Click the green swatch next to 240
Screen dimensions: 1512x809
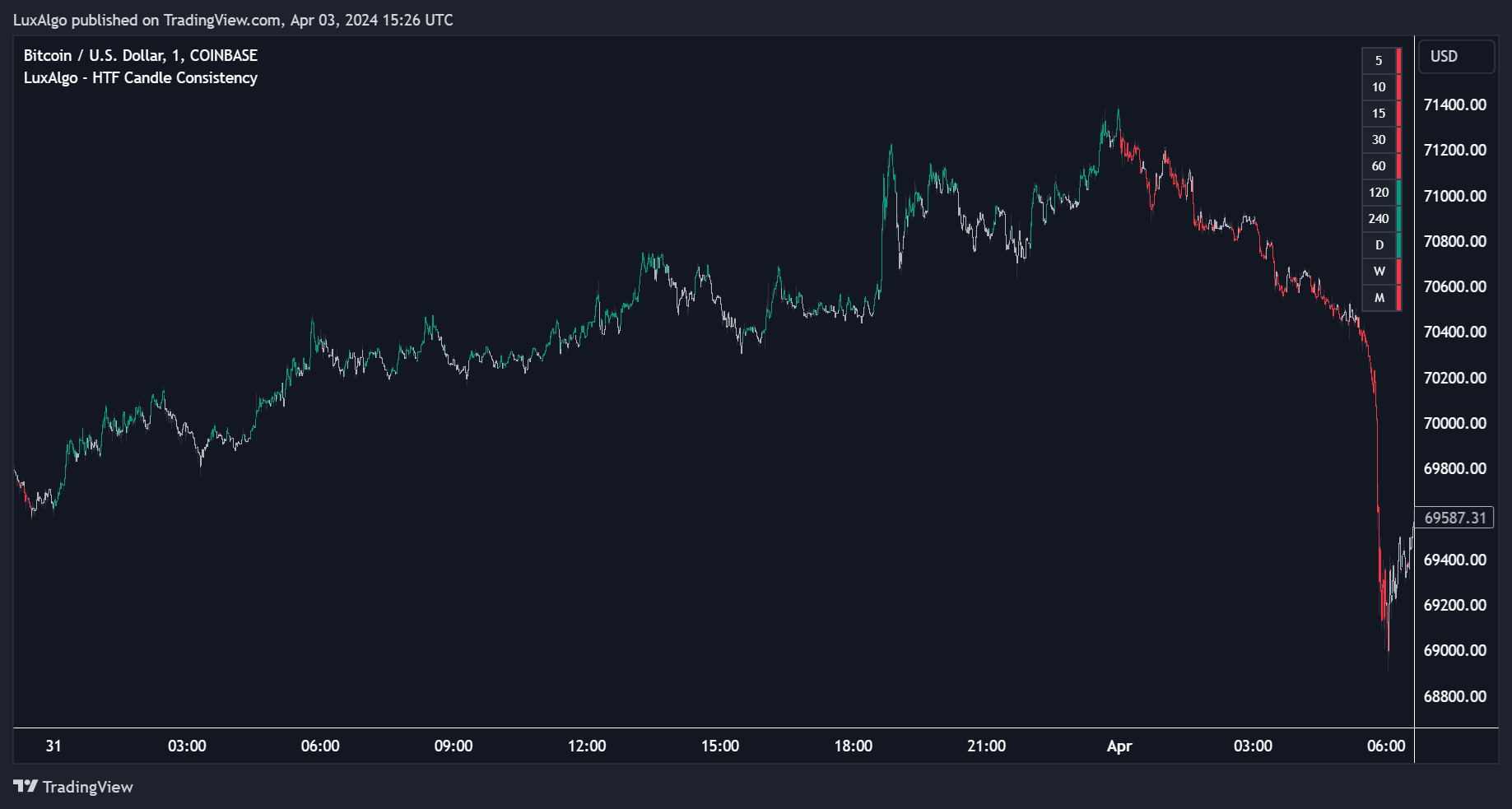coord(1398,219)
